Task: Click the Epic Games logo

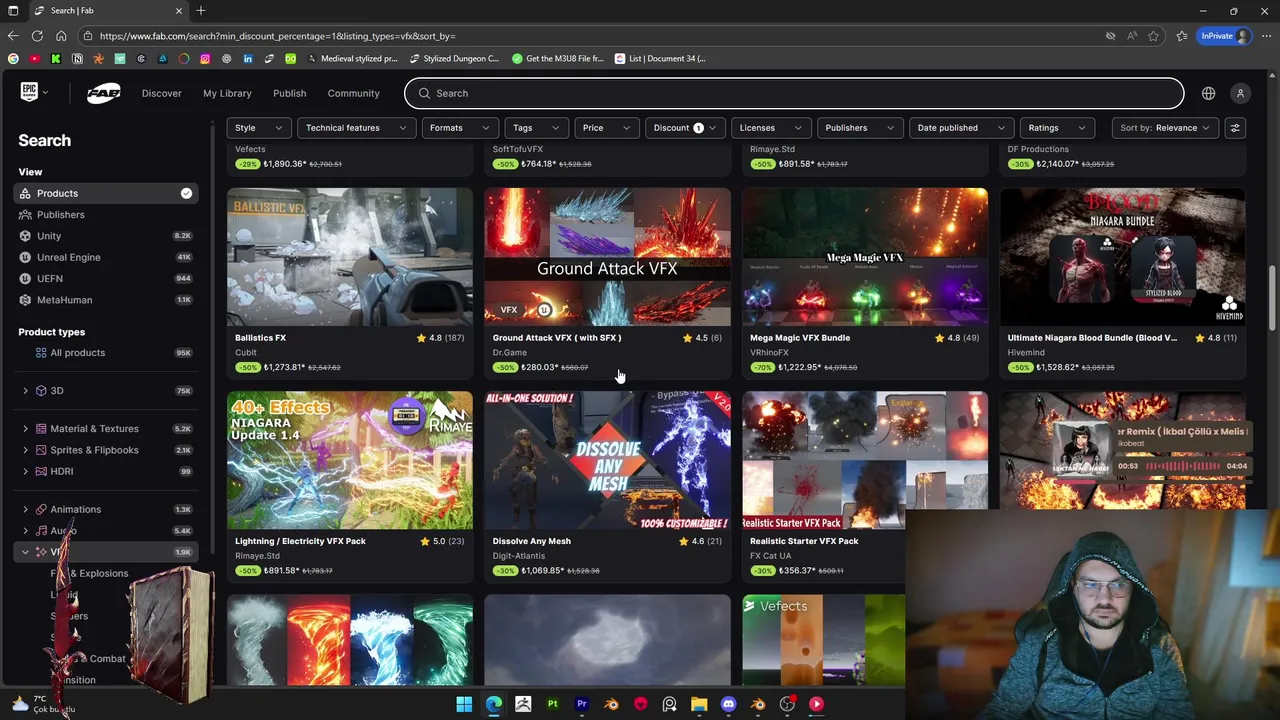Action: point(29,92)
